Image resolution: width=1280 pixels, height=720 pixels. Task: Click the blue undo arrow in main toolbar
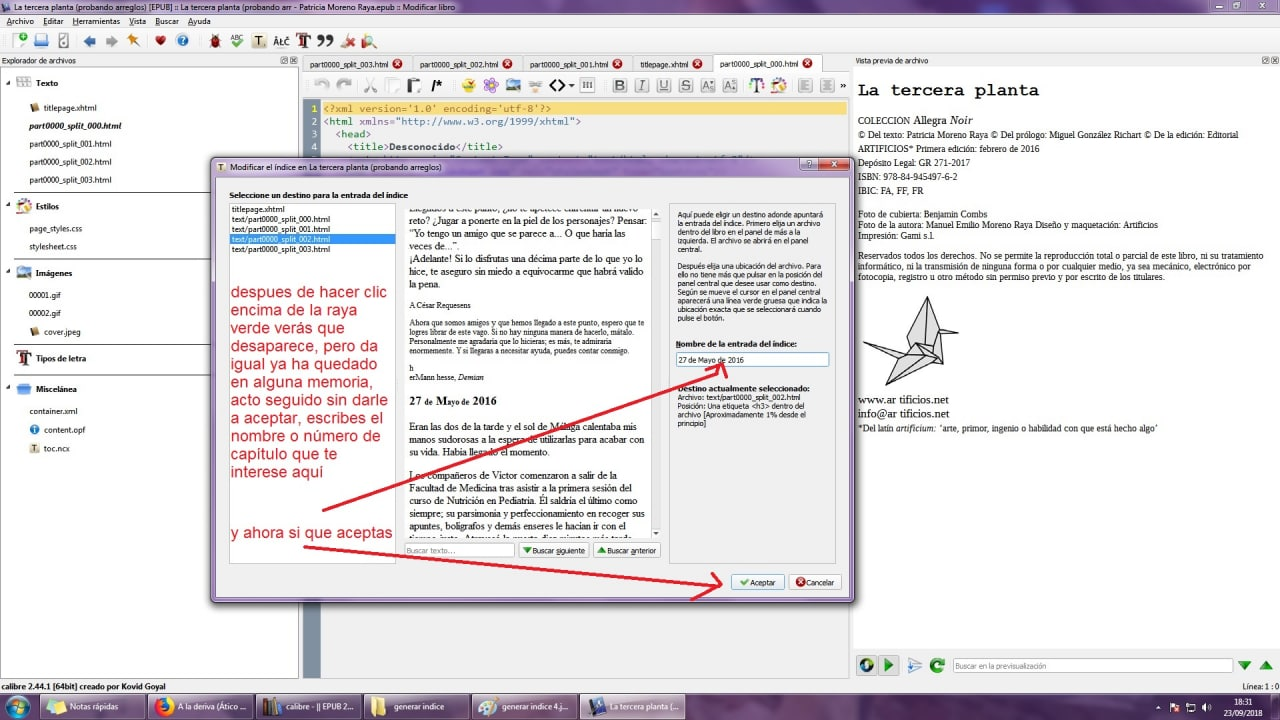pos(90,41)
